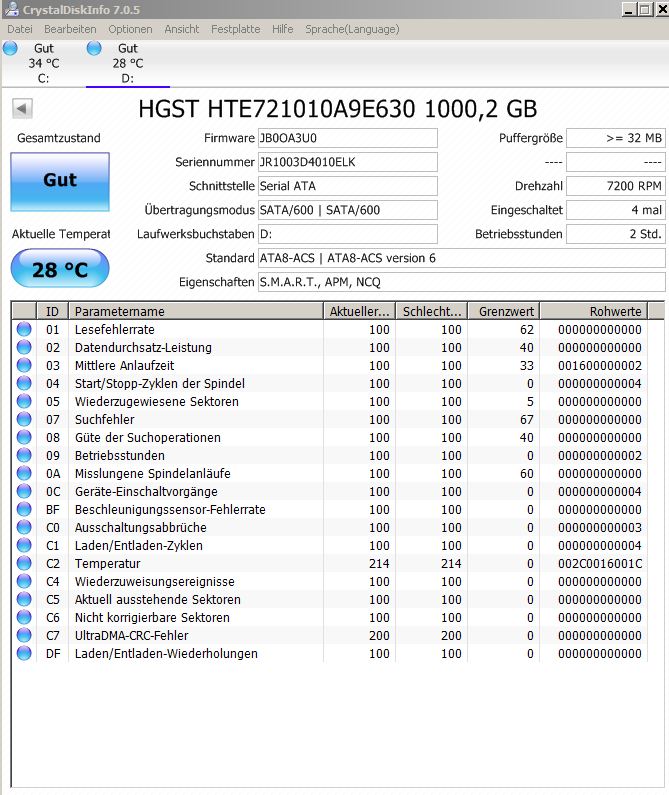Open the Ansicht menu

tap(182, 29)
